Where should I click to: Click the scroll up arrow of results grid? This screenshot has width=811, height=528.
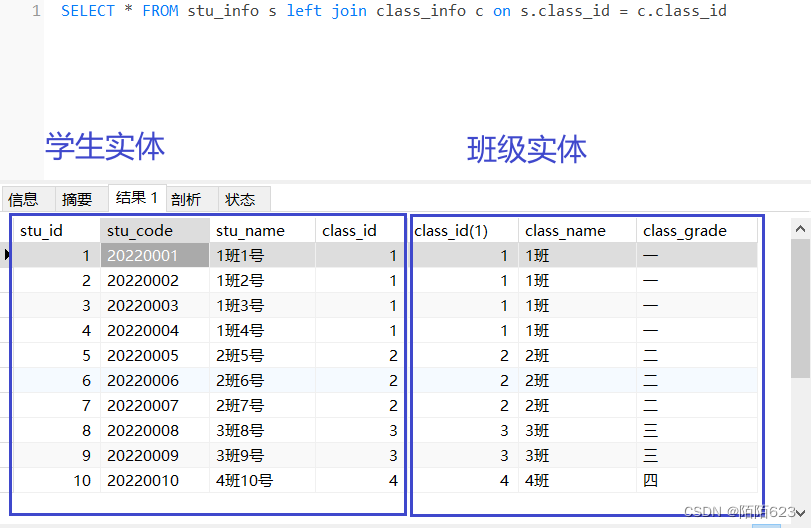click(800, 227)
